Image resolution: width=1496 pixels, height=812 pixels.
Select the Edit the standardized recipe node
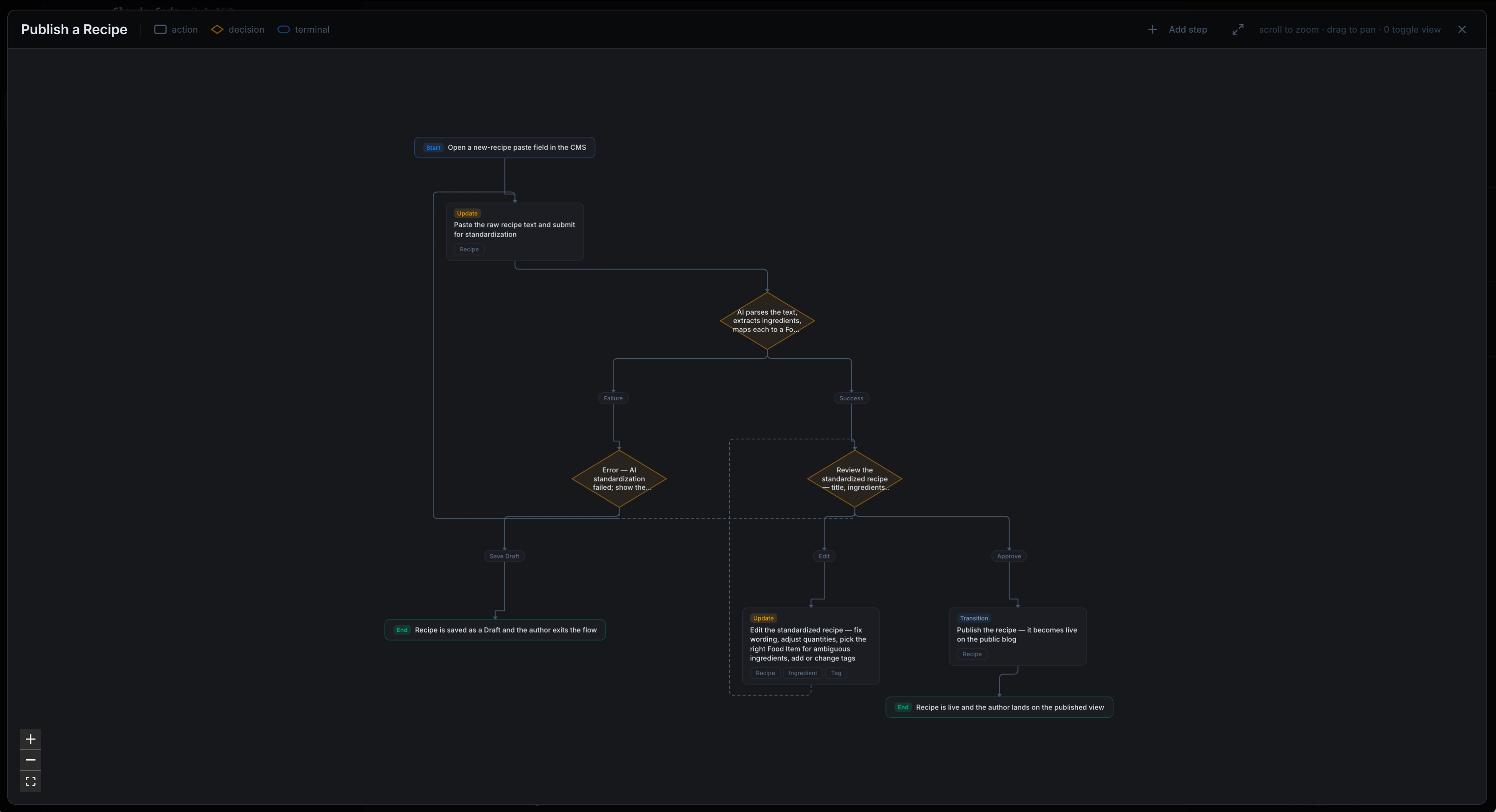(811, 646)
